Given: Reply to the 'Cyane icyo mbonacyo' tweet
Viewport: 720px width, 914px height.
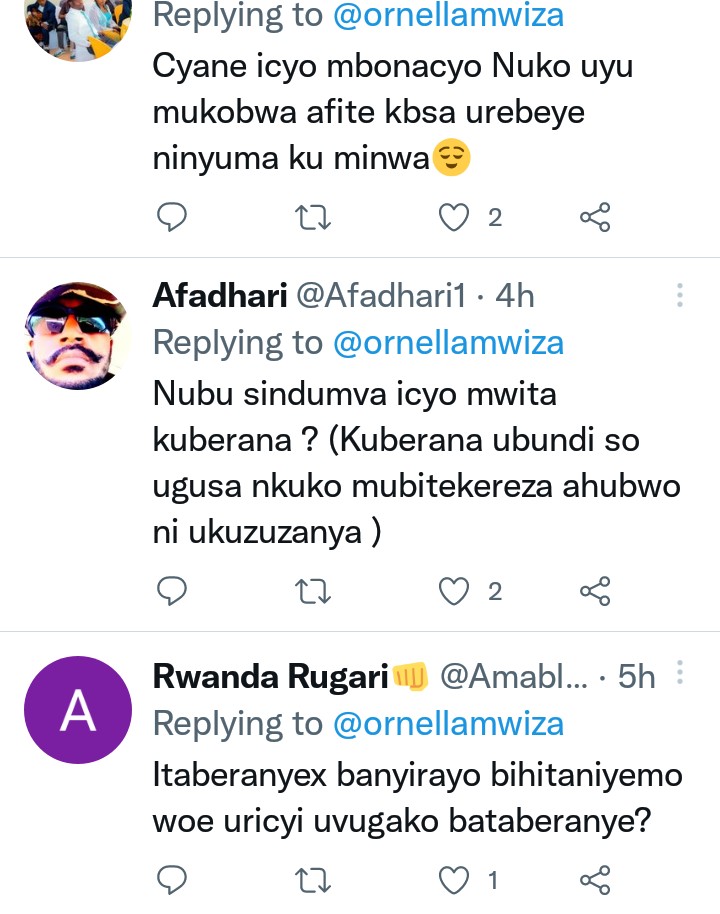Looking at the screenshot, I should point(173,216).
